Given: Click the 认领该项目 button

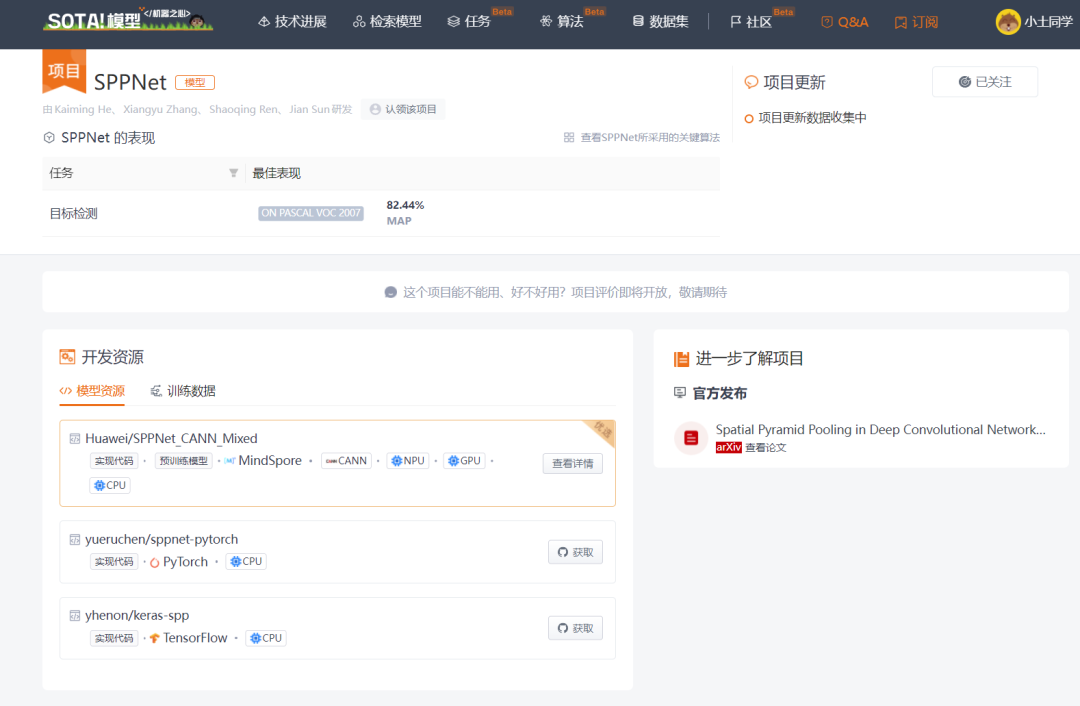Looking at the screenshot, I should click(404, 109).
